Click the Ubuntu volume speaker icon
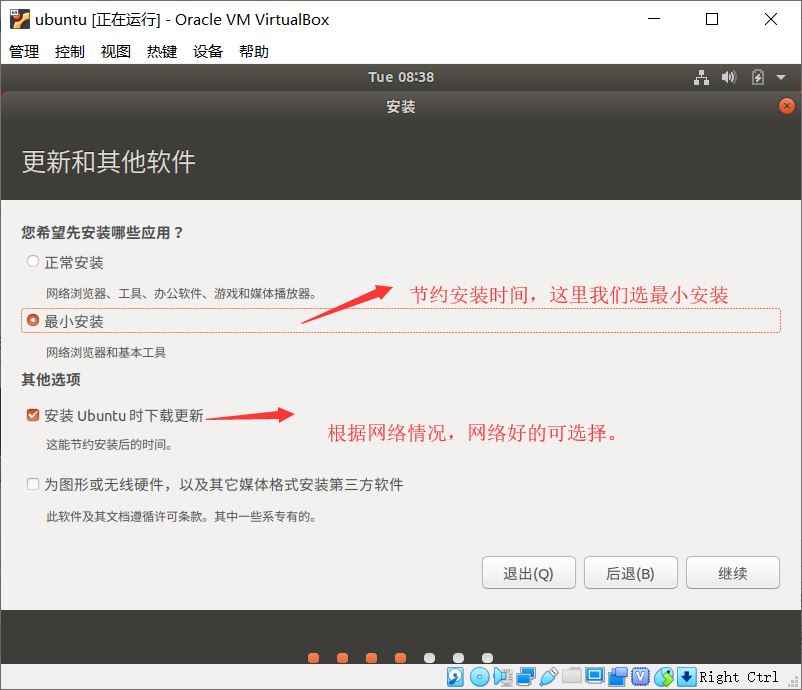Screen dimensions: 802x690 tap(729, 77)
